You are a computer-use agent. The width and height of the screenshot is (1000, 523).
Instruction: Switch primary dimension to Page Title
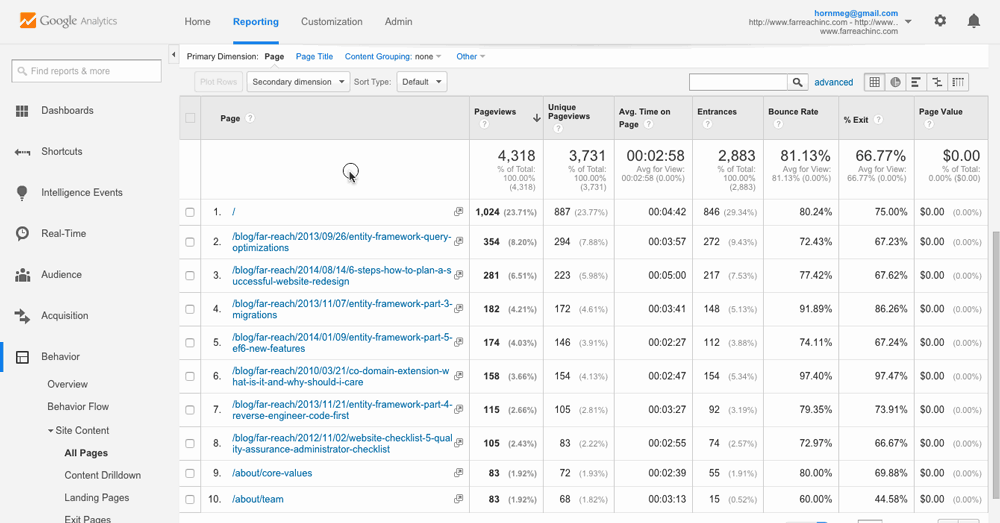pos(314,57)
